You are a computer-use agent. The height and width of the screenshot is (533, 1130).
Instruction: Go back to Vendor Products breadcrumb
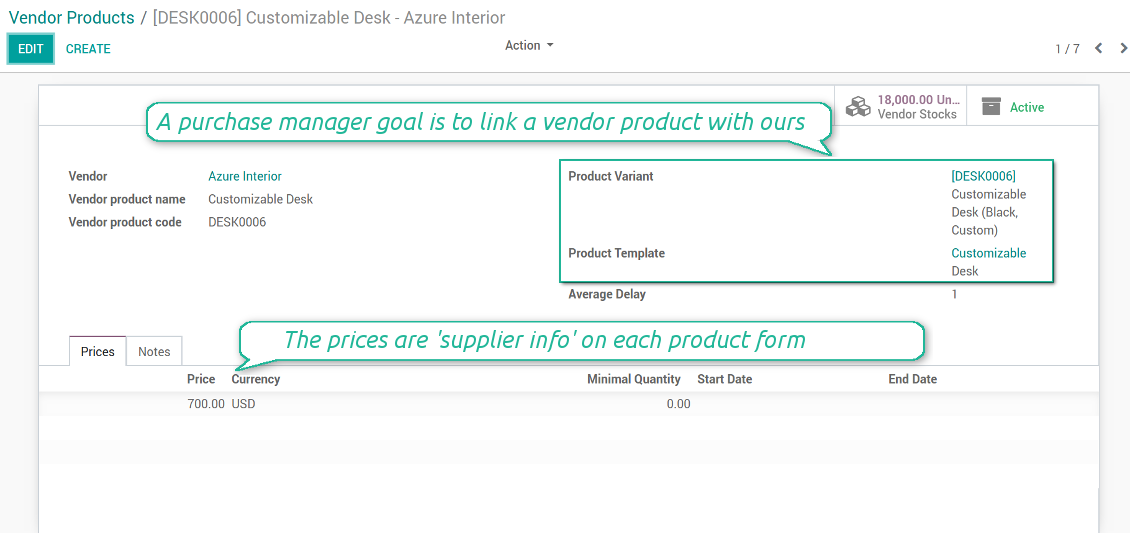point(71,18)
